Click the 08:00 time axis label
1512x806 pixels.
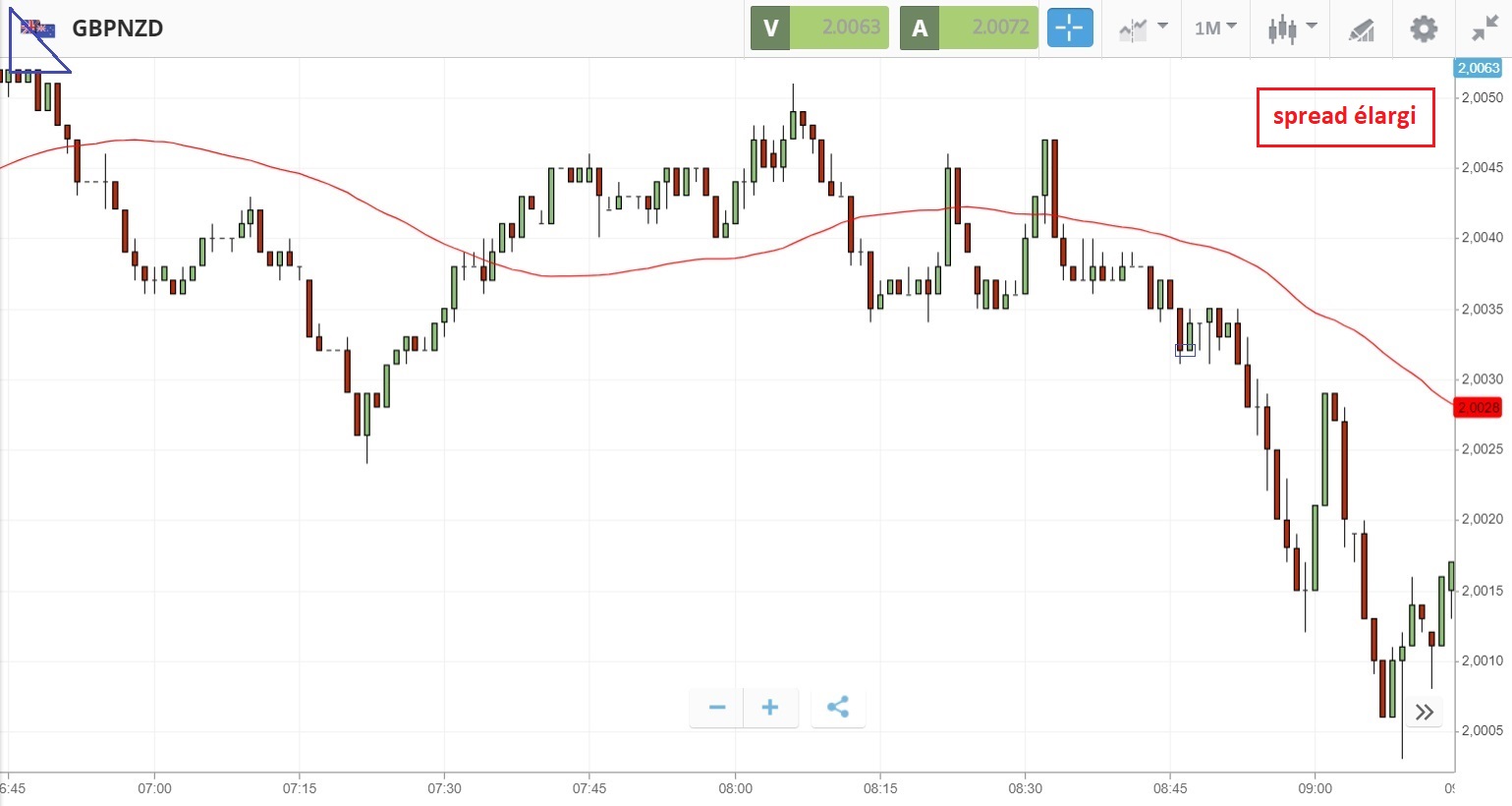click(x=735, y=788)
